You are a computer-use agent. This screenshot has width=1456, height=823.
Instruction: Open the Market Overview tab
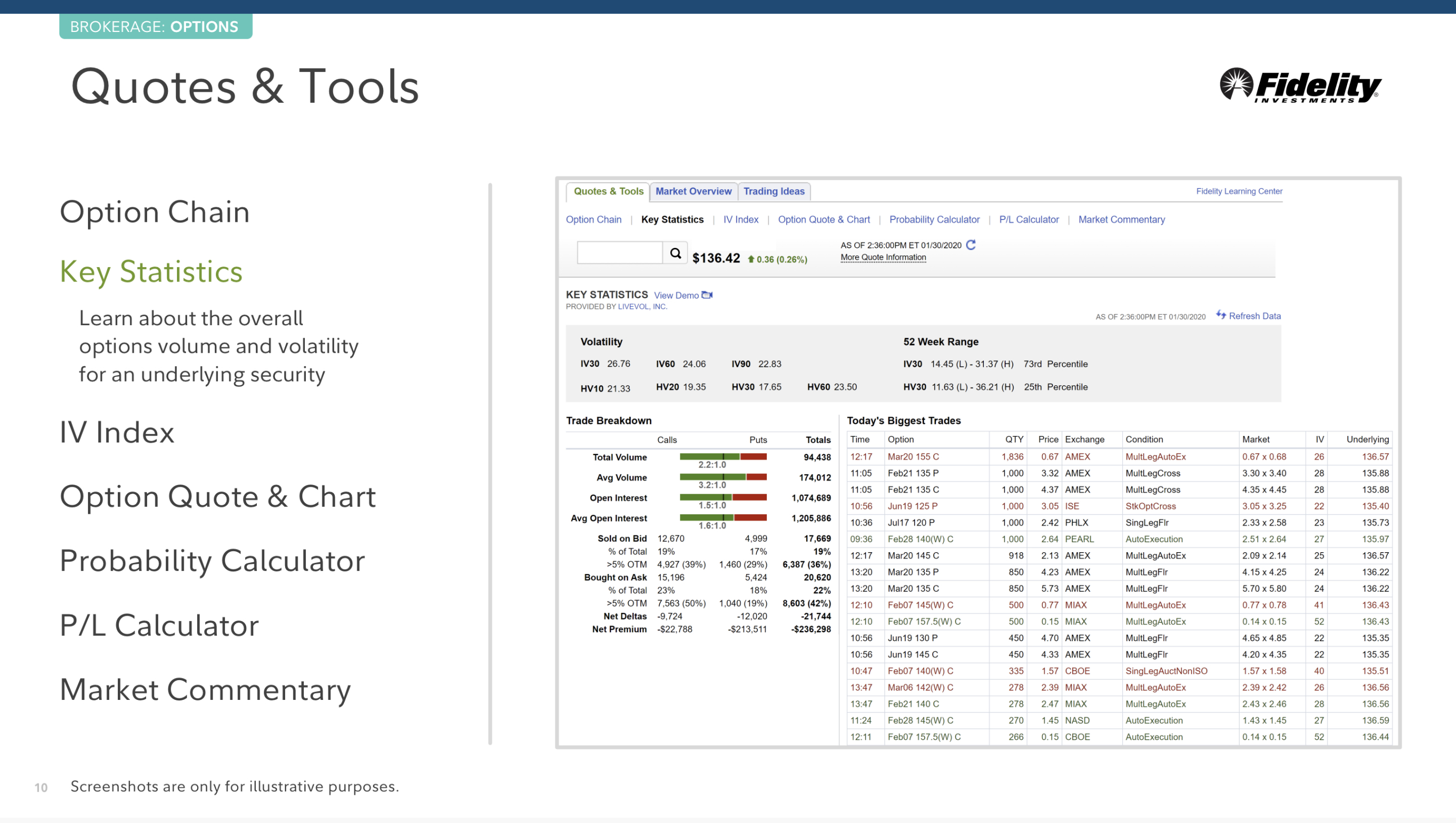click(x=693, y=191)
